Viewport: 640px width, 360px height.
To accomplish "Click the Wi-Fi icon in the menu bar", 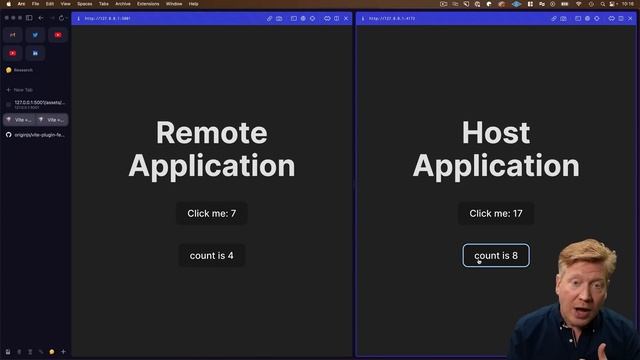I will pos(578,4).
